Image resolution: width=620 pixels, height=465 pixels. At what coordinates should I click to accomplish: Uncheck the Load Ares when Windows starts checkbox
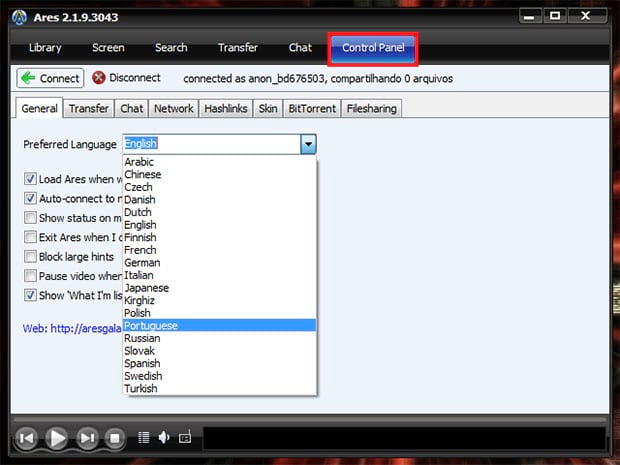(x=30, y=179)
